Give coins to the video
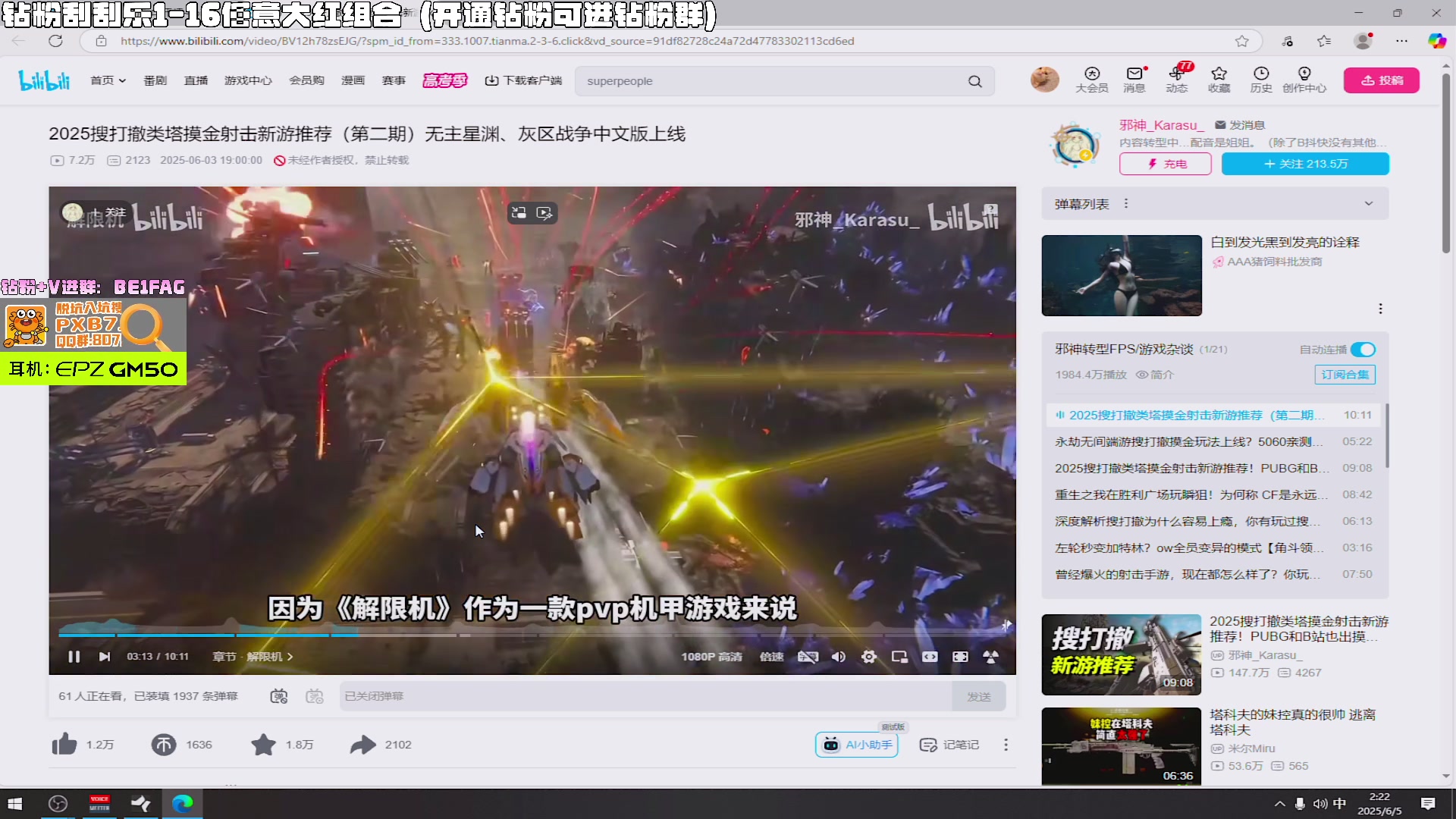The image size is (1456, 819). [163, 745]
